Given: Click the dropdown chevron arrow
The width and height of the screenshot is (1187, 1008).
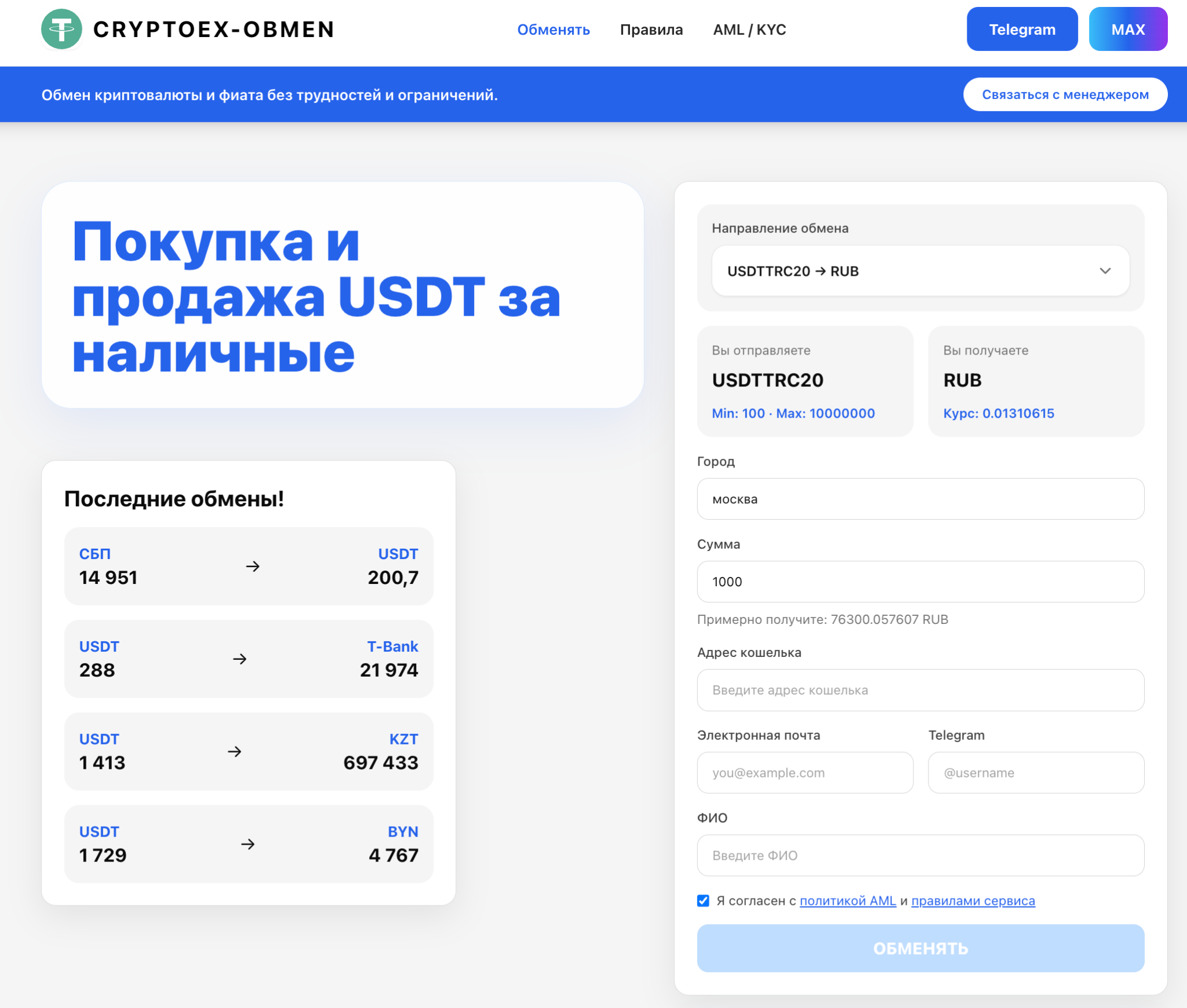Looking at the screenshot, I should [1105, 271].
